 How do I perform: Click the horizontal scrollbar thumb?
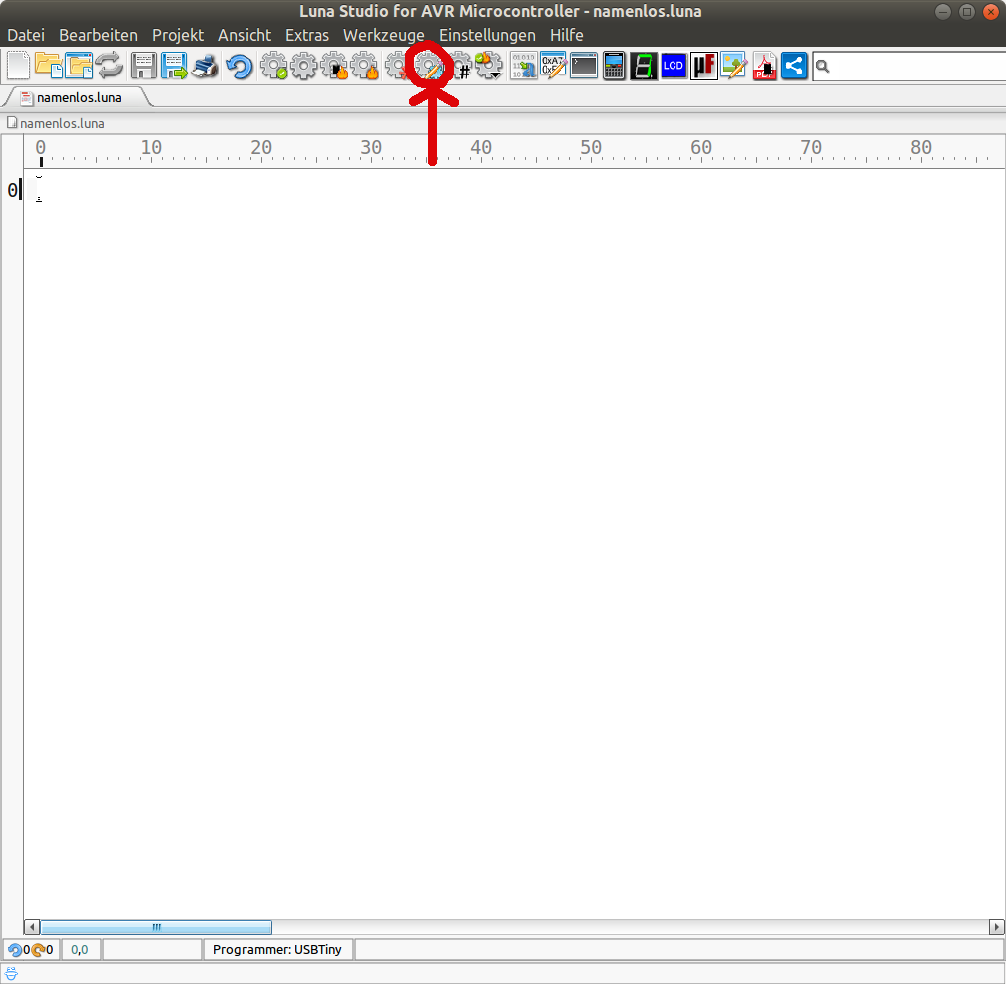[156, 927]
